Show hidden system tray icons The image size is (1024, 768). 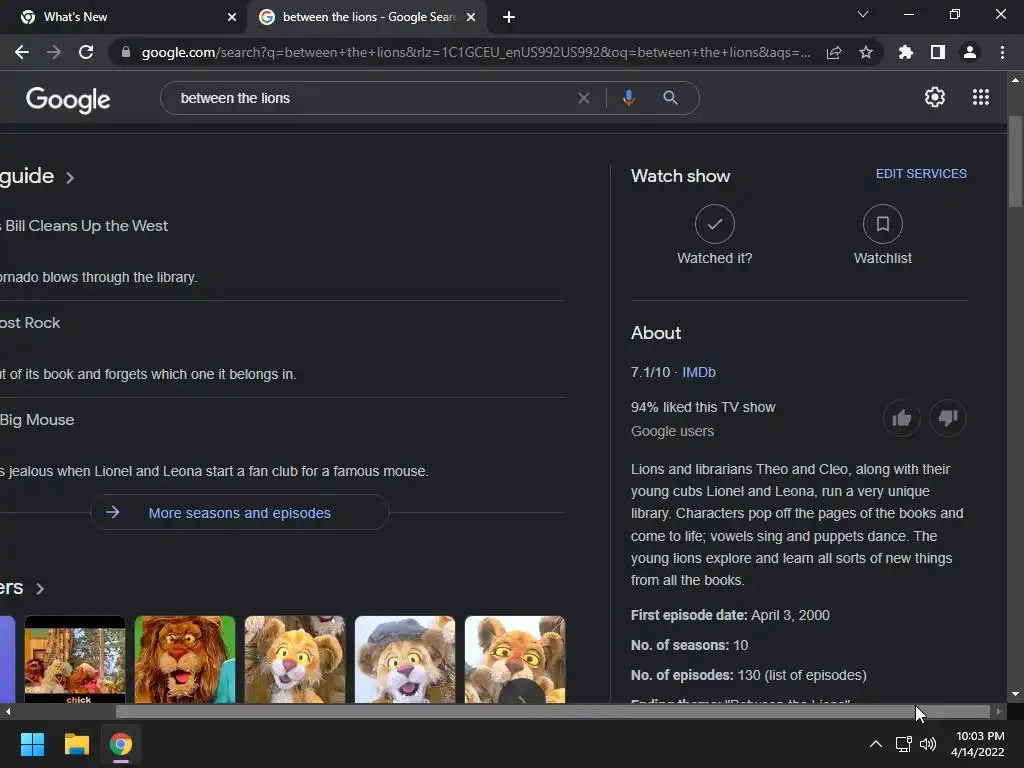876,744
